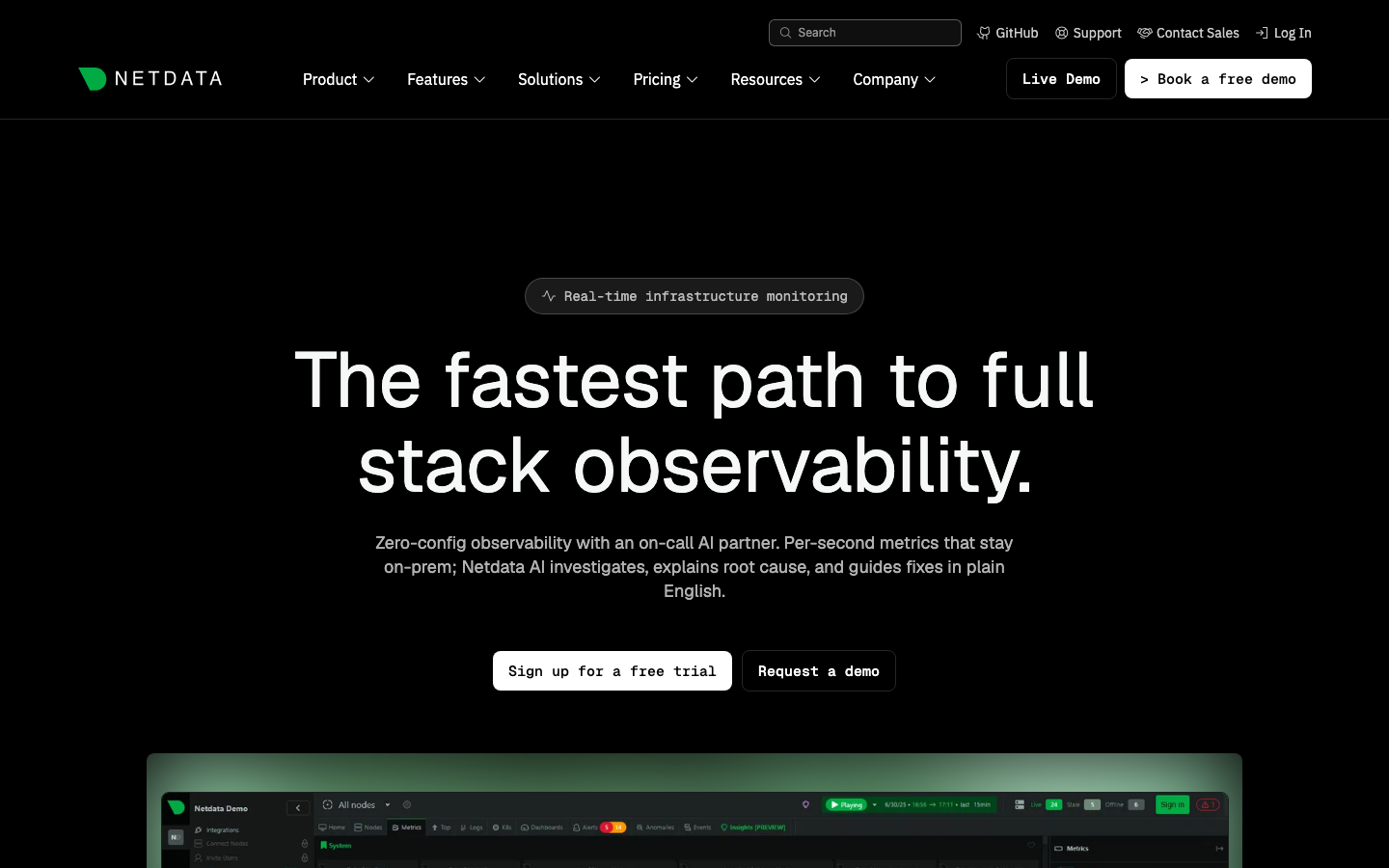Open the Contact Sales link

point(1188,33)
